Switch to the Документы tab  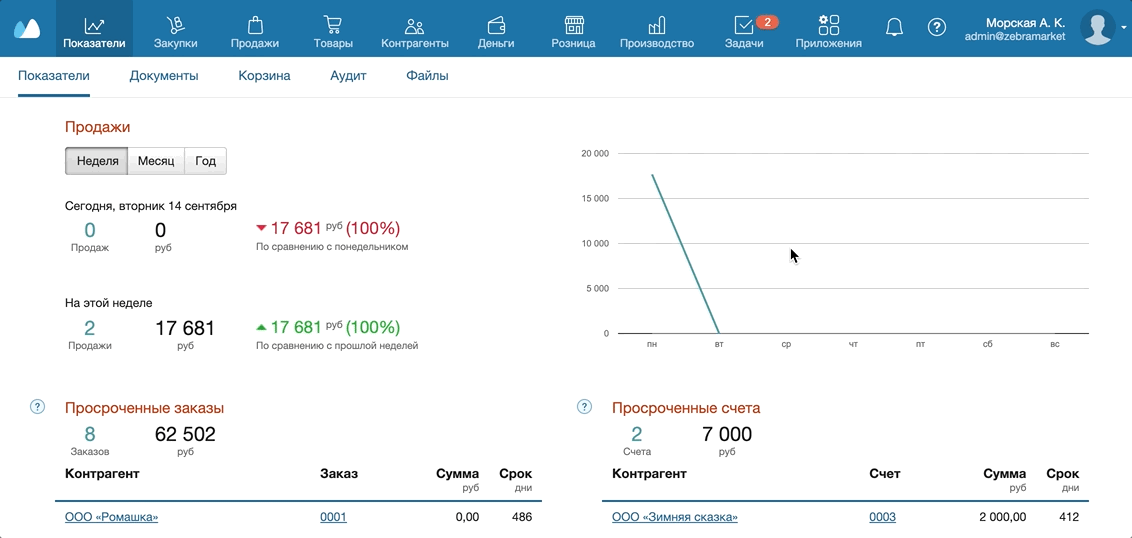(164, 76)
